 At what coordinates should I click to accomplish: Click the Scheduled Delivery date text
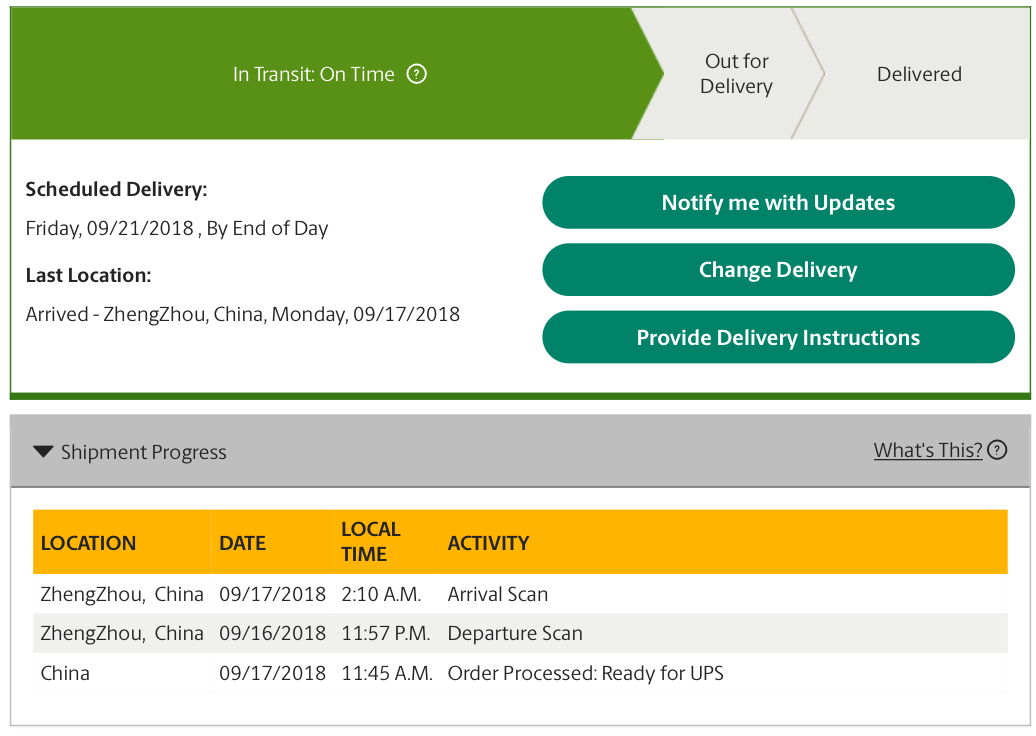tap(177, 229)
